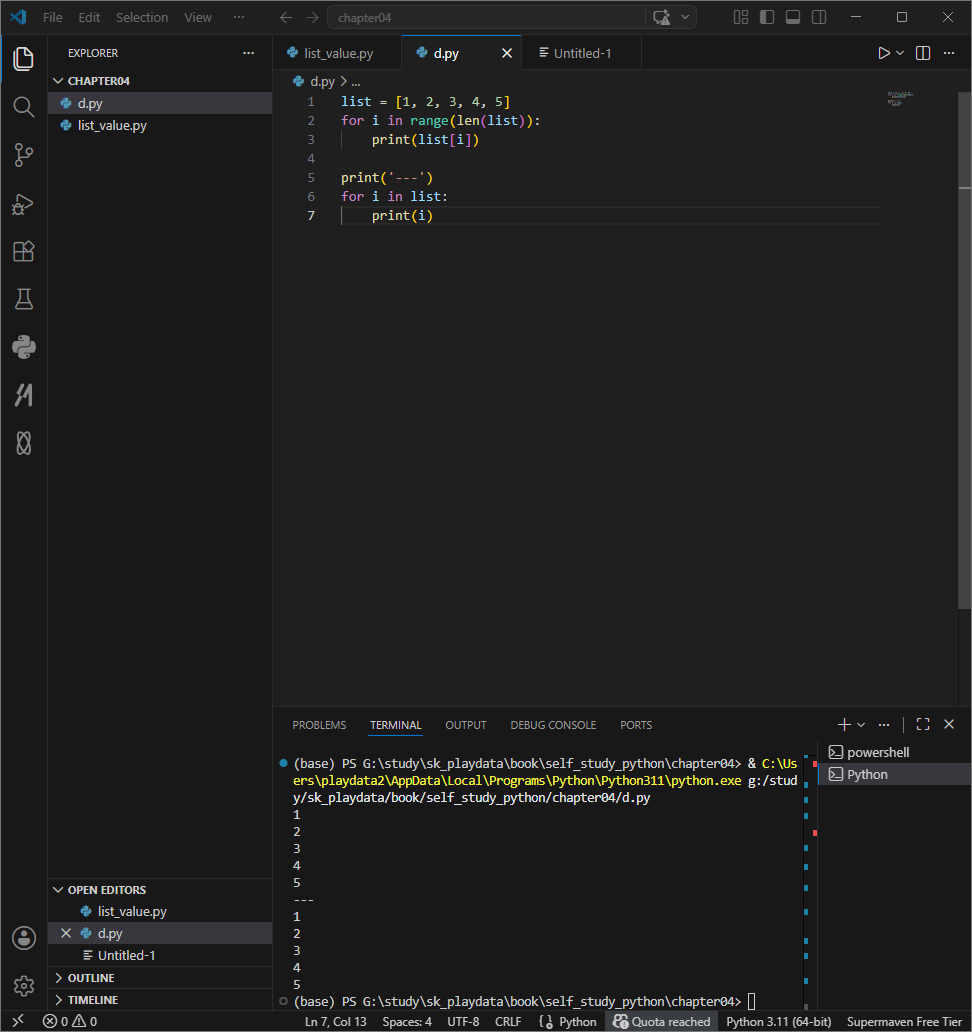Hide the terminal panel with X

(x=949, y=725)
